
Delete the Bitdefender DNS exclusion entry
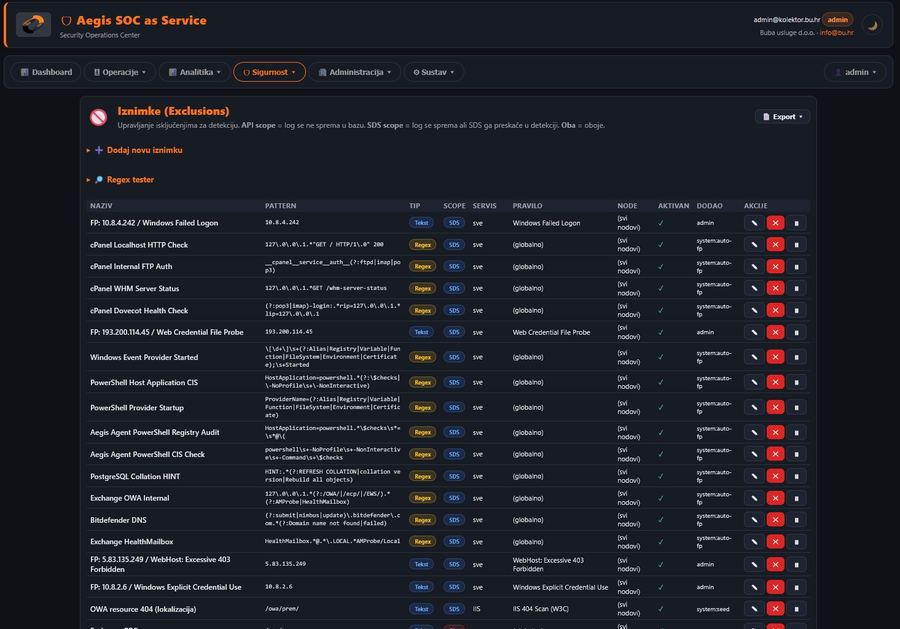[796, 520]
